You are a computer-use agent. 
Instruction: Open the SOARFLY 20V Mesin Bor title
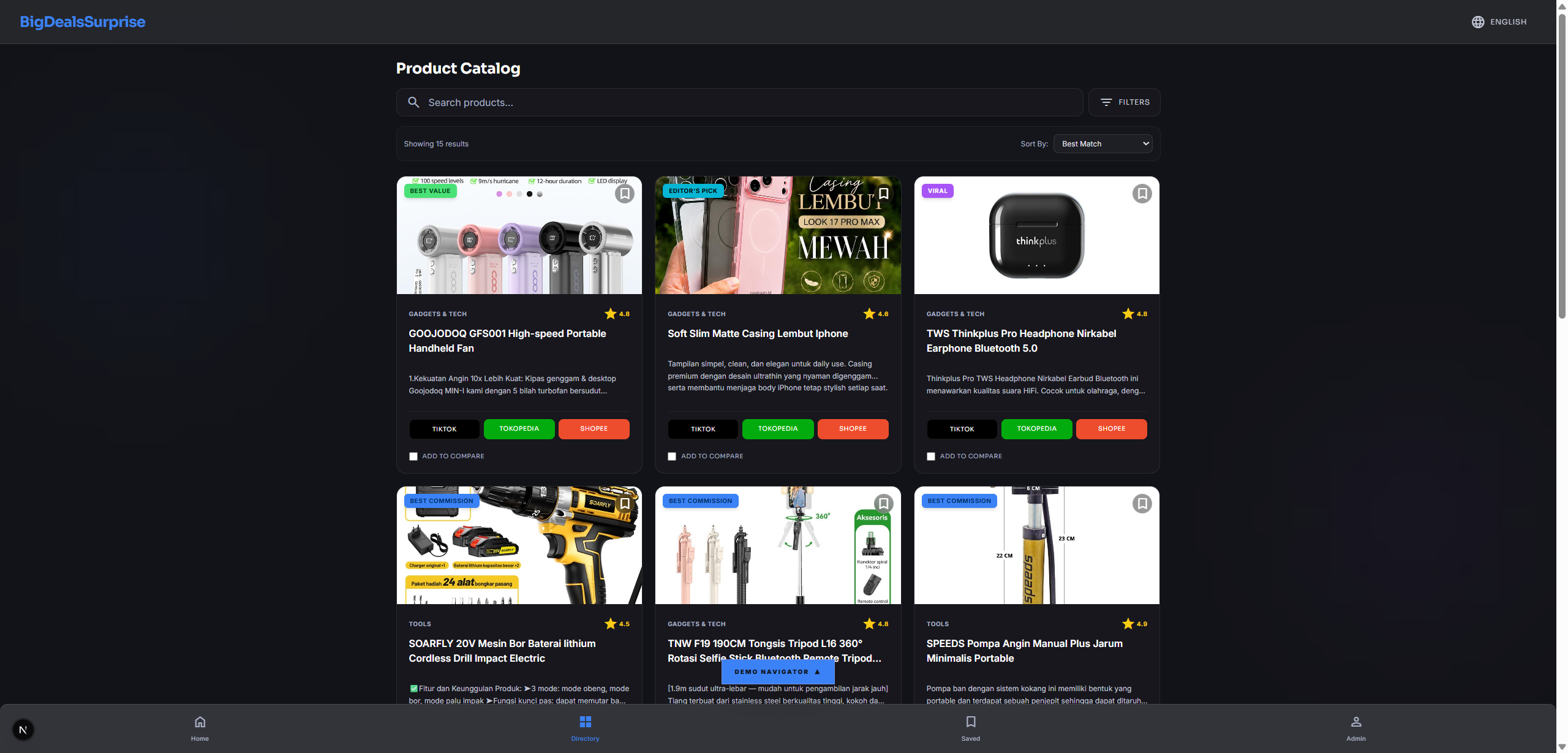tap(502, 651)
